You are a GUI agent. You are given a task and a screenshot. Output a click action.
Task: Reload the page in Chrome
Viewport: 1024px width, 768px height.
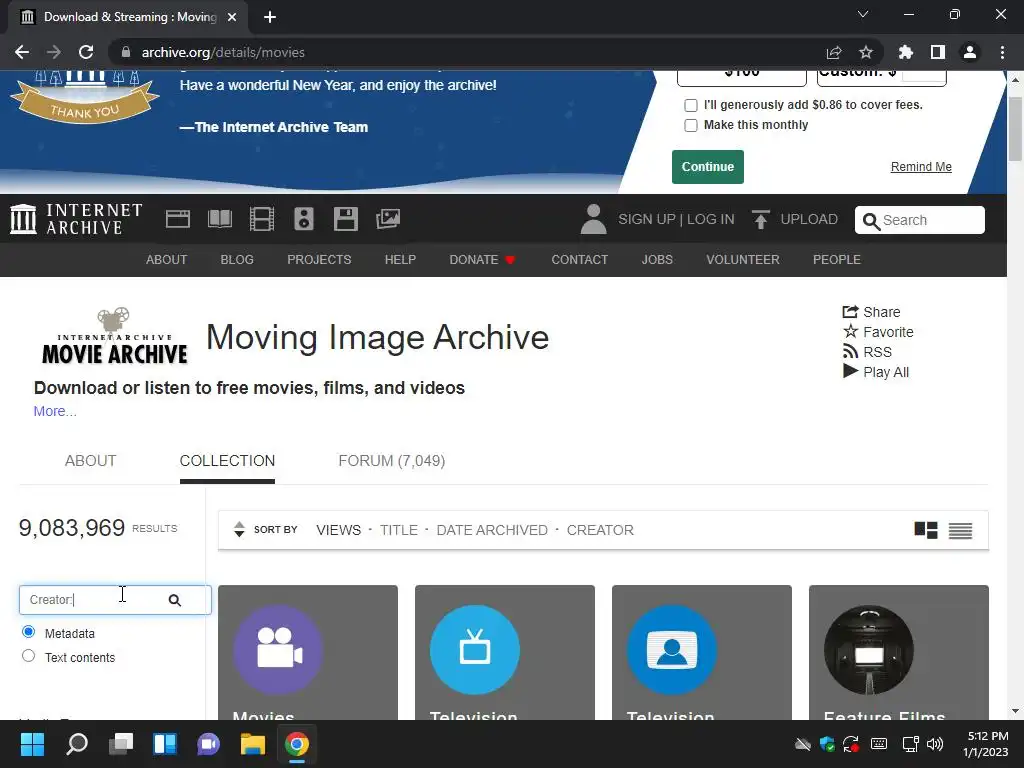pos(86,52)
